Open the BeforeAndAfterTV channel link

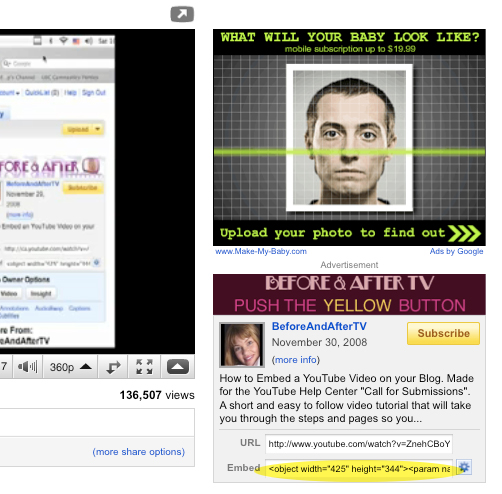click(x=319, y=326)
